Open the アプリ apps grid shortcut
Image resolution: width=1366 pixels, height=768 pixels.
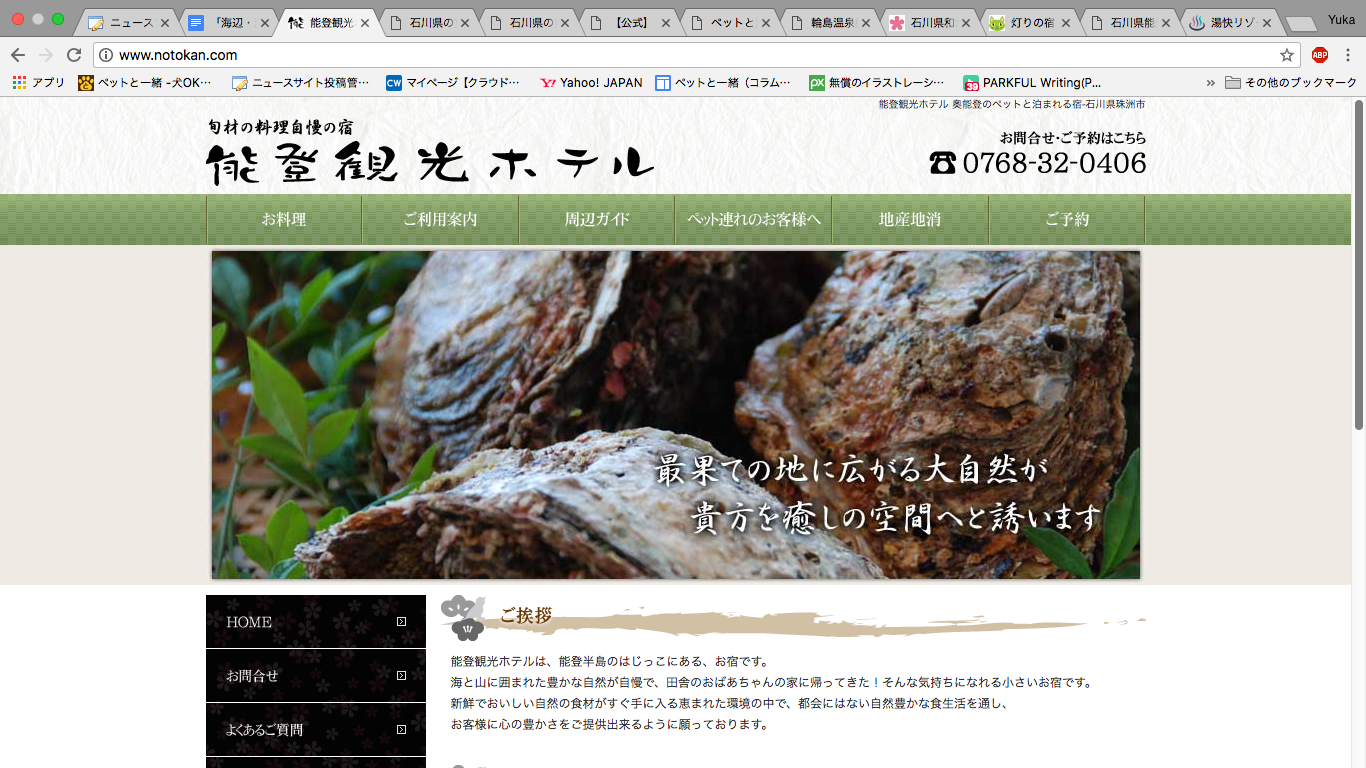click(x=38, y=83)
